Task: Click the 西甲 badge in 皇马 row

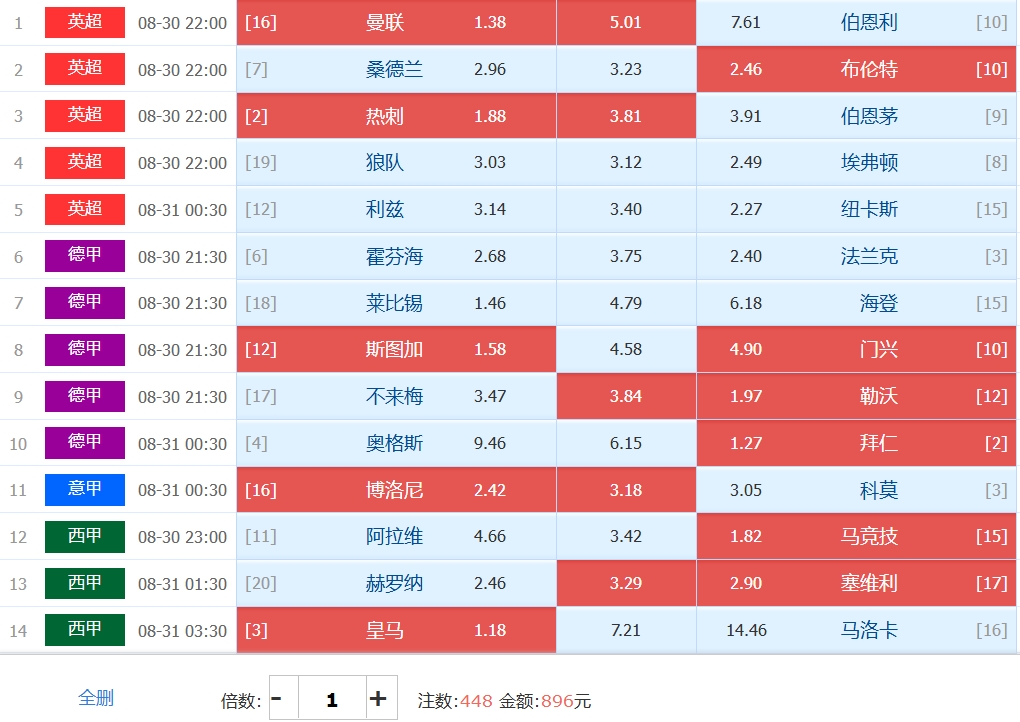Action: click(x=85, y=630)
